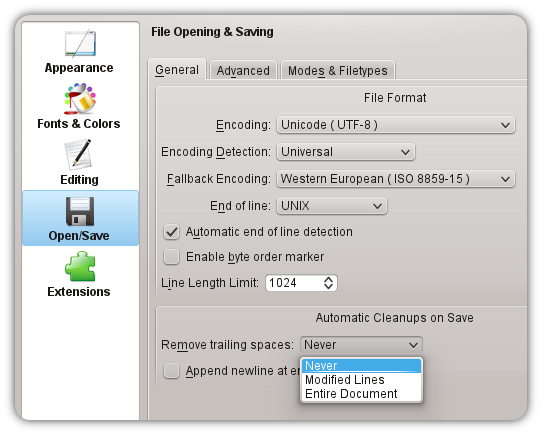This screenshot has width=542, height=435.
Task: Open the Extensions puzzle piece icon
Action: pos(80,266)
